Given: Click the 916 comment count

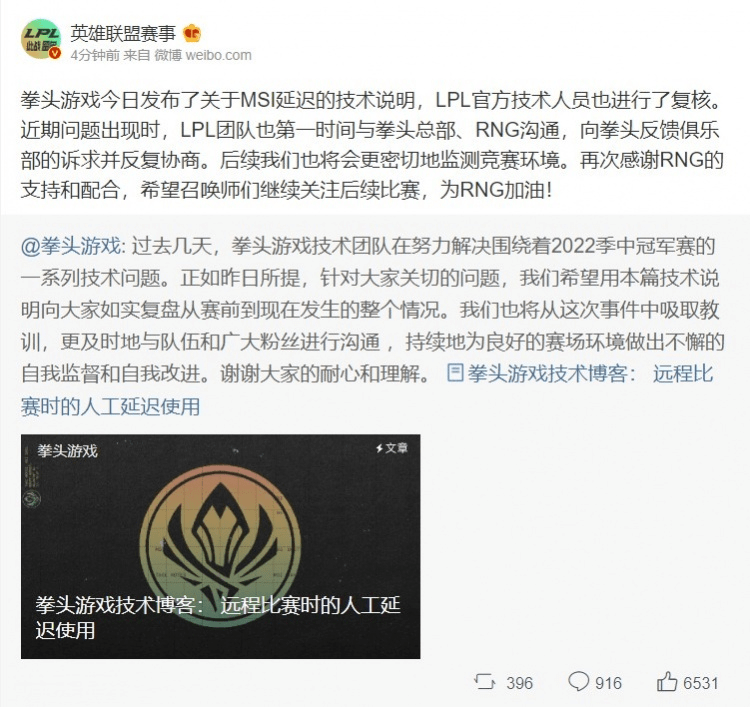Looking at the screenshot, I should (x=608, y=683).
